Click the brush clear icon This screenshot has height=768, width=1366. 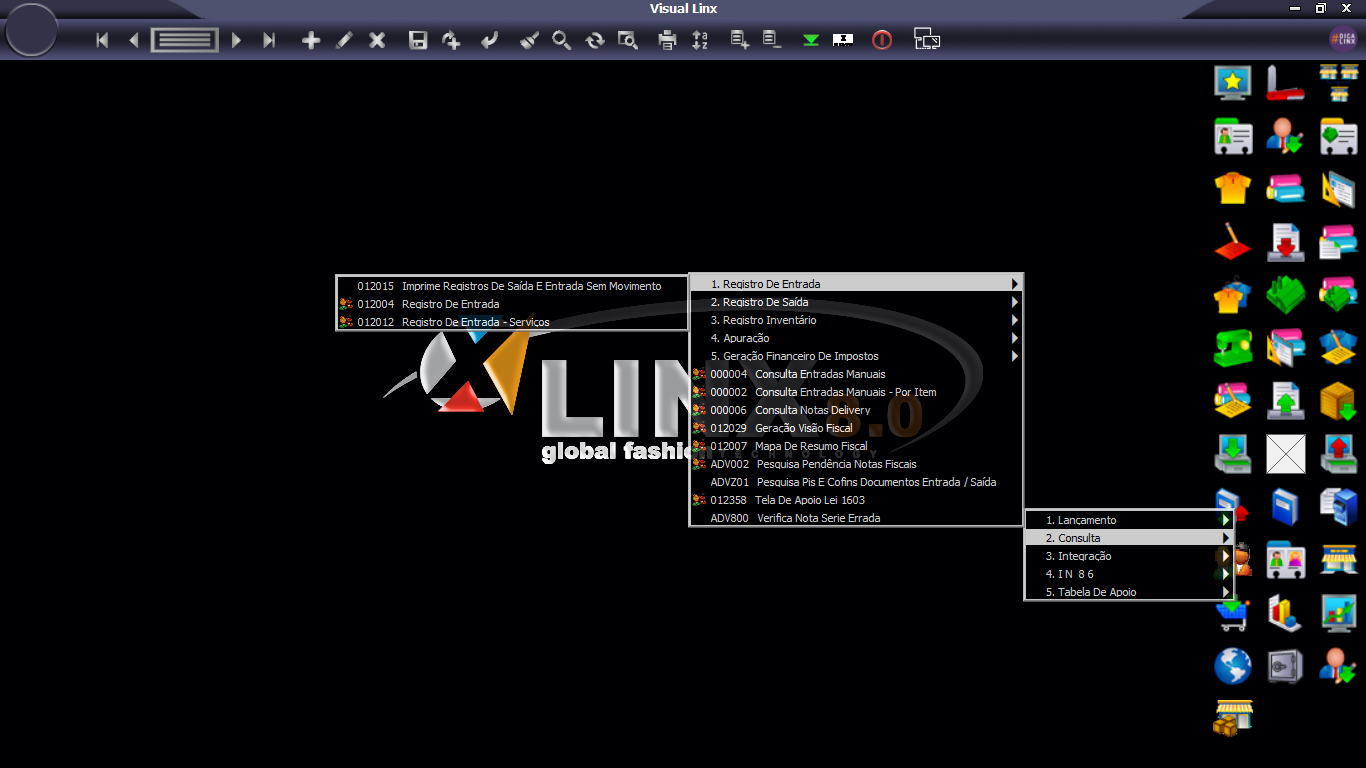pyautogui.click(x=529, y=40)
